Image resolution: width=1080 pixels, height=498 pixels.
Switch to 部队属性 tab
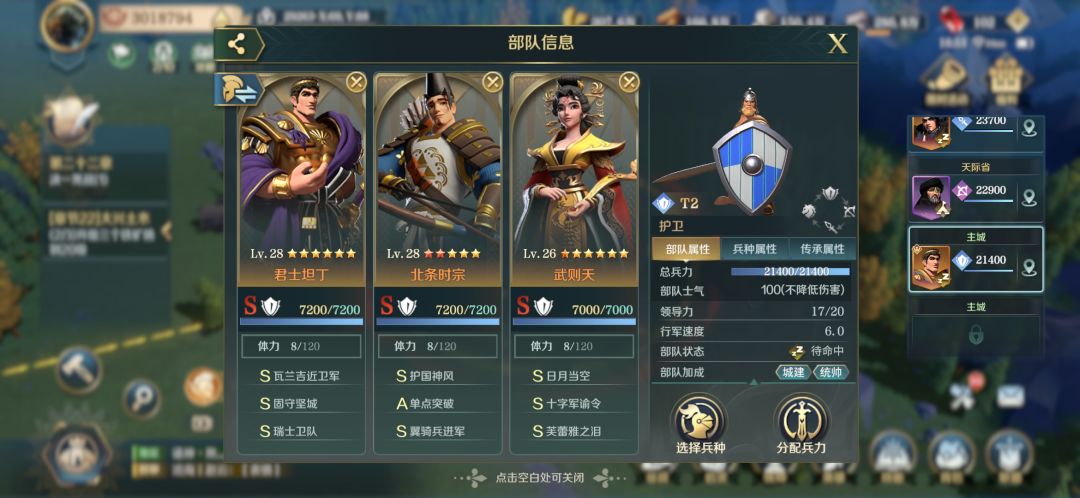687,249
